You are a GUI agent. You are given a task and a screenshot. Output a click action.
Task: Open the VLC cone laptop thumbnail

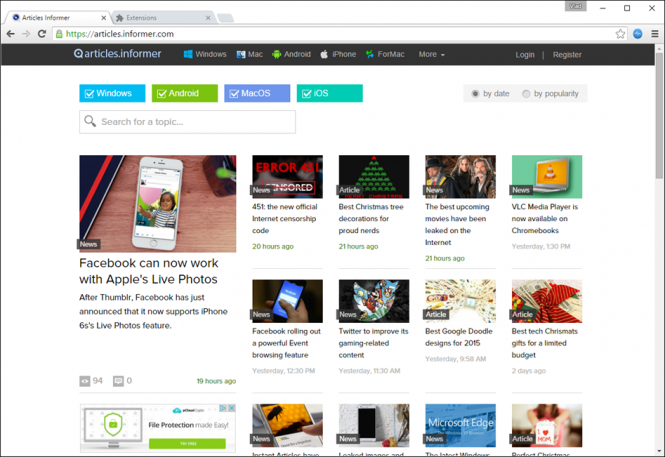[547, 177]
